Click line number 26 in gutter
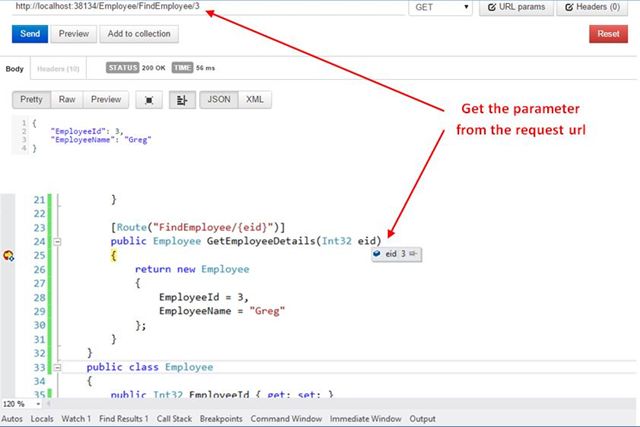Viewport: 640px width, 427px height. 39,269
